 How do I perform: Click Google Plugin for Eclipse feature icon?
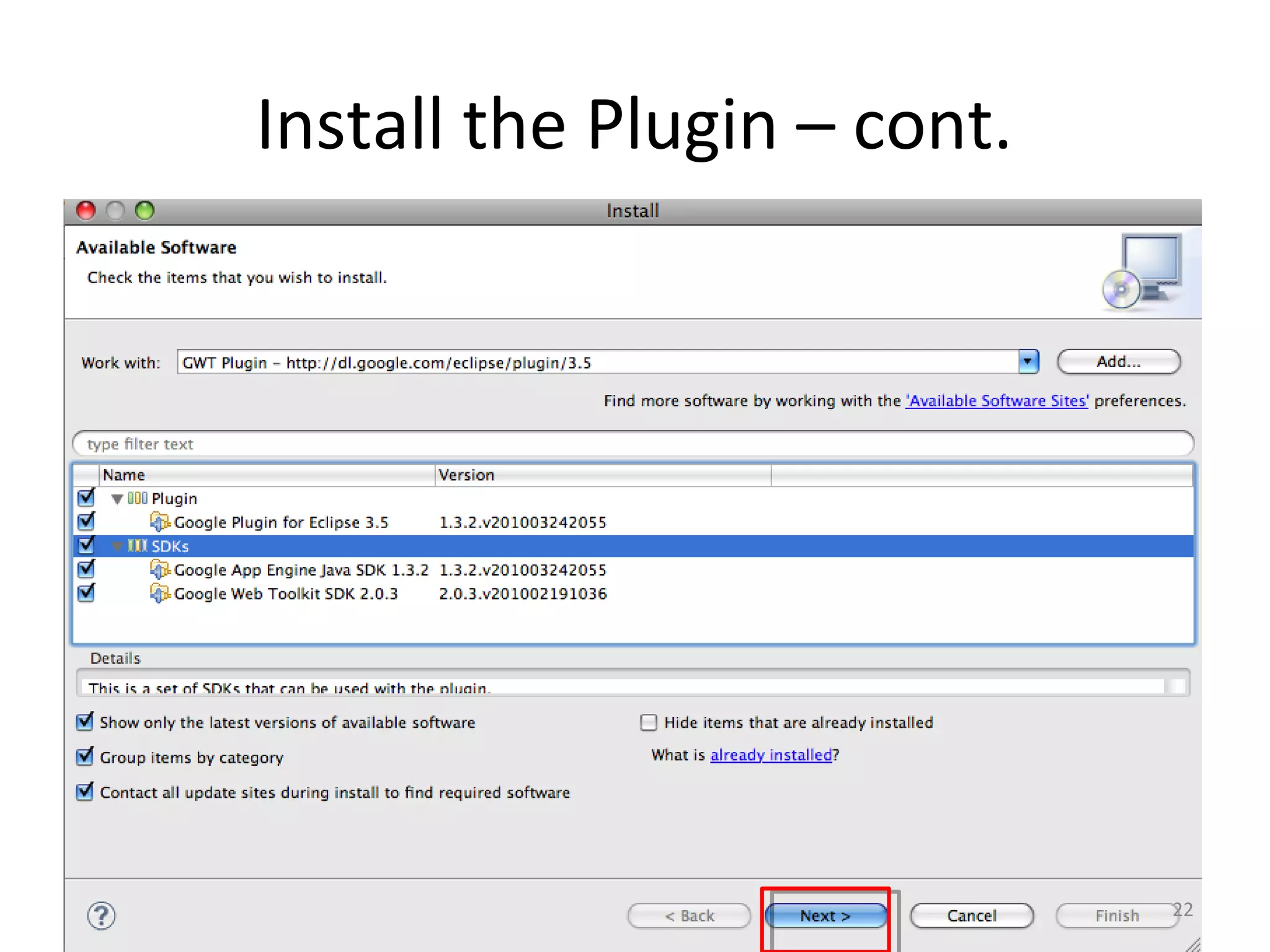[160, 522]
